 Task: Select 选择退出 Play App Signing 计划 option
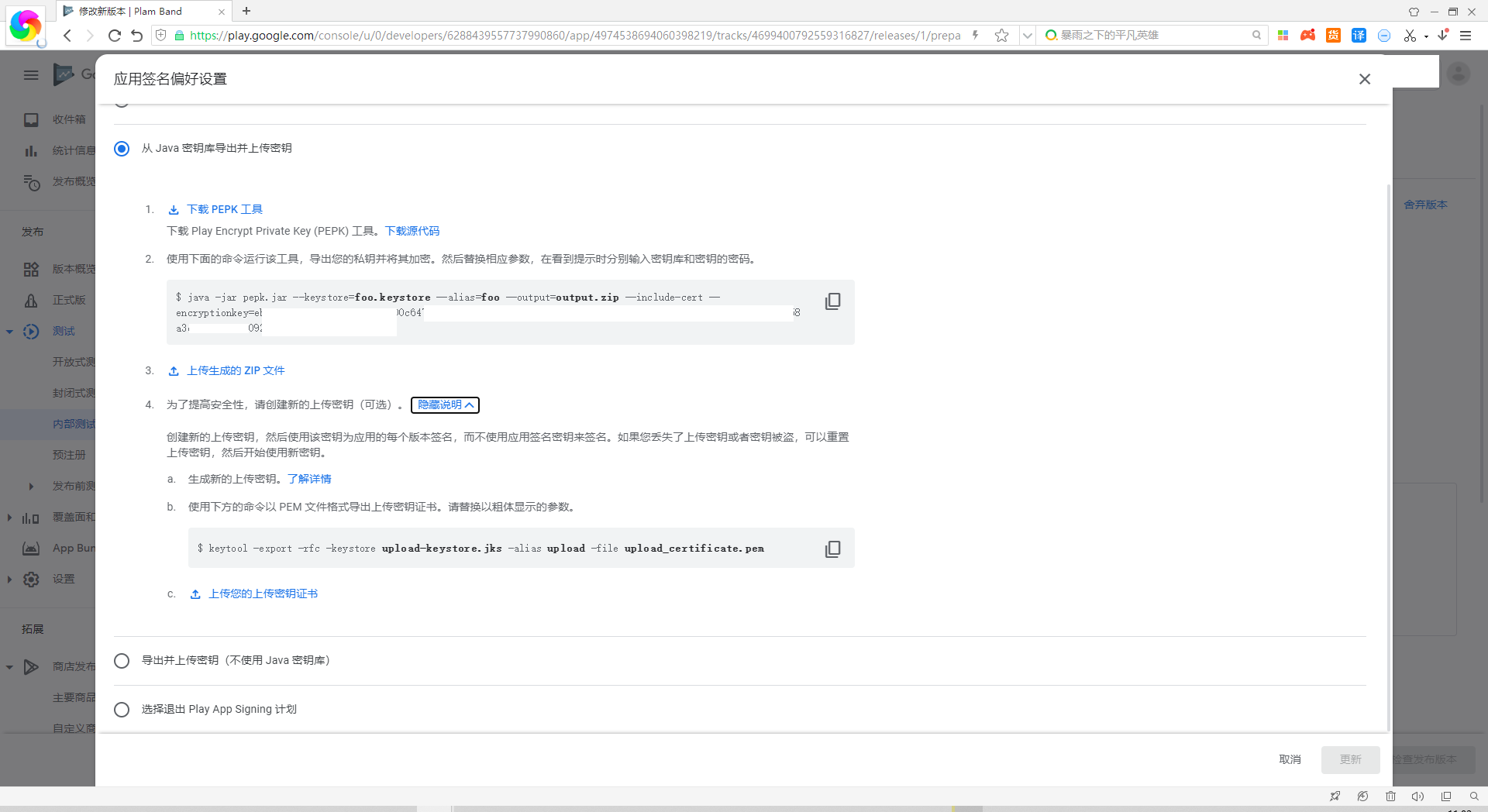point(122,710)
